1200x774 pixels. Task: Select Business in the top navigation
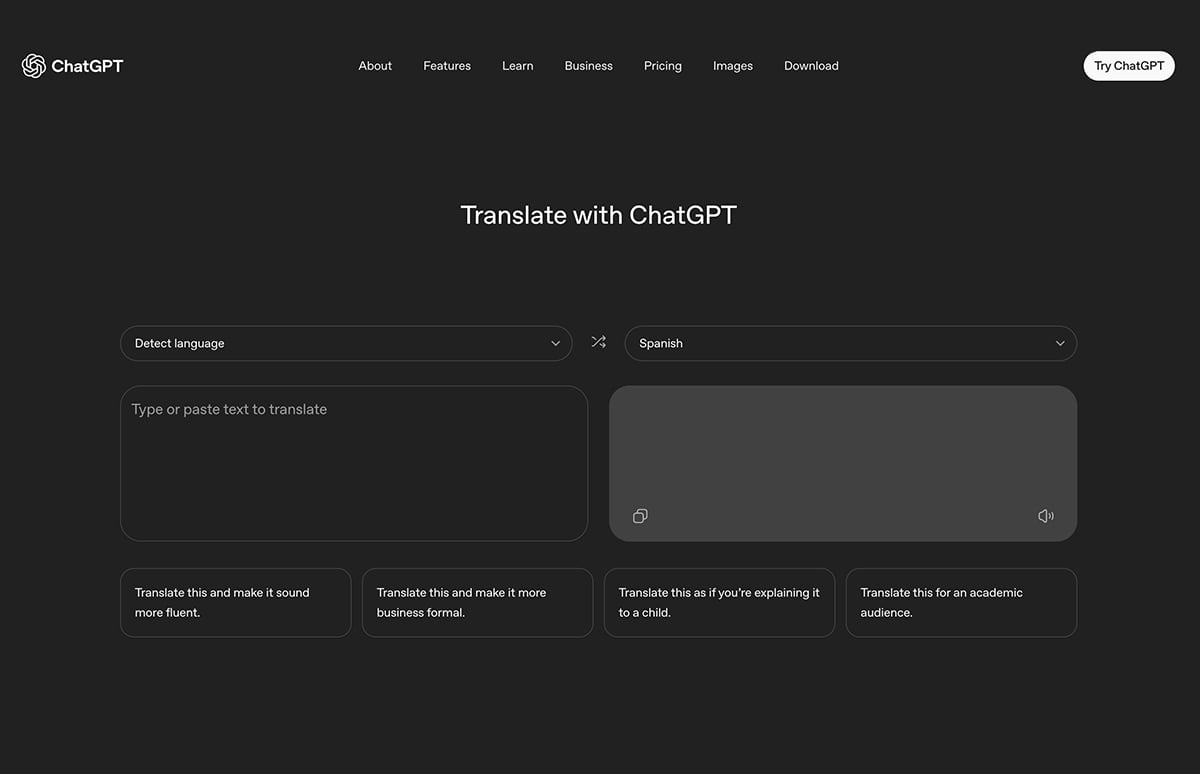[x=589, y=66]
